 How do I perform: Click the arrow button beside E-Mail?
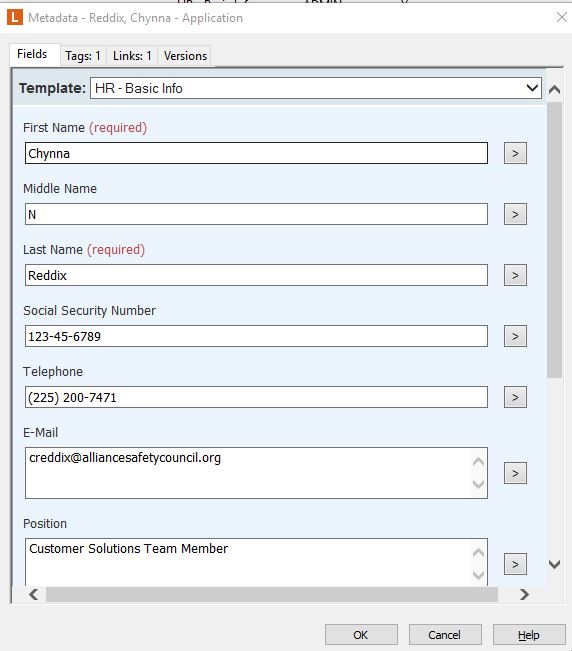(x=515, y=473)
